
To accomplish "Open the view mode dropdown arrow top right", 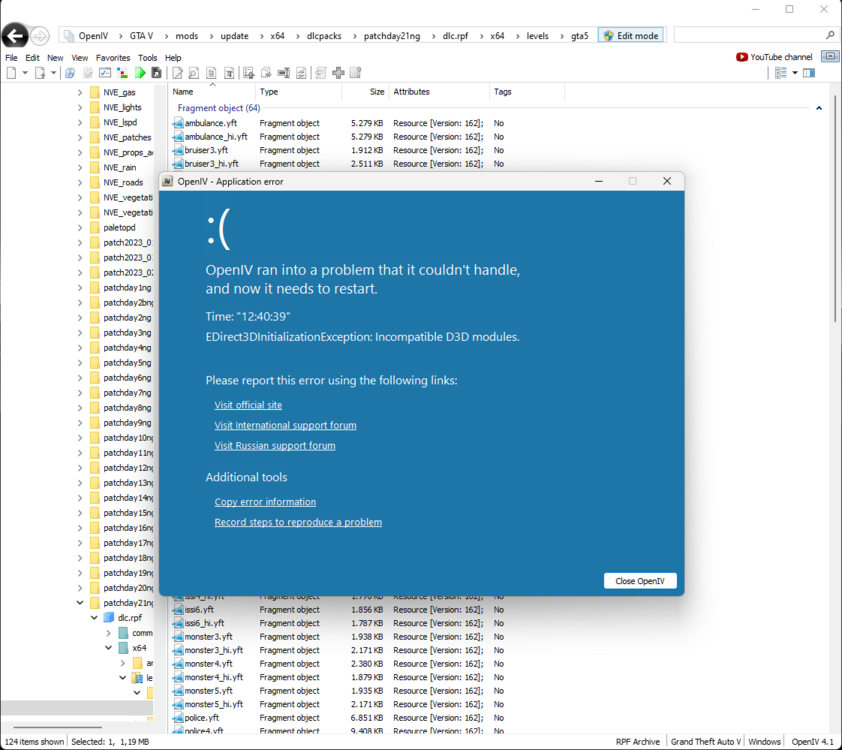I will pyautogui.click(x=795, y=73).
